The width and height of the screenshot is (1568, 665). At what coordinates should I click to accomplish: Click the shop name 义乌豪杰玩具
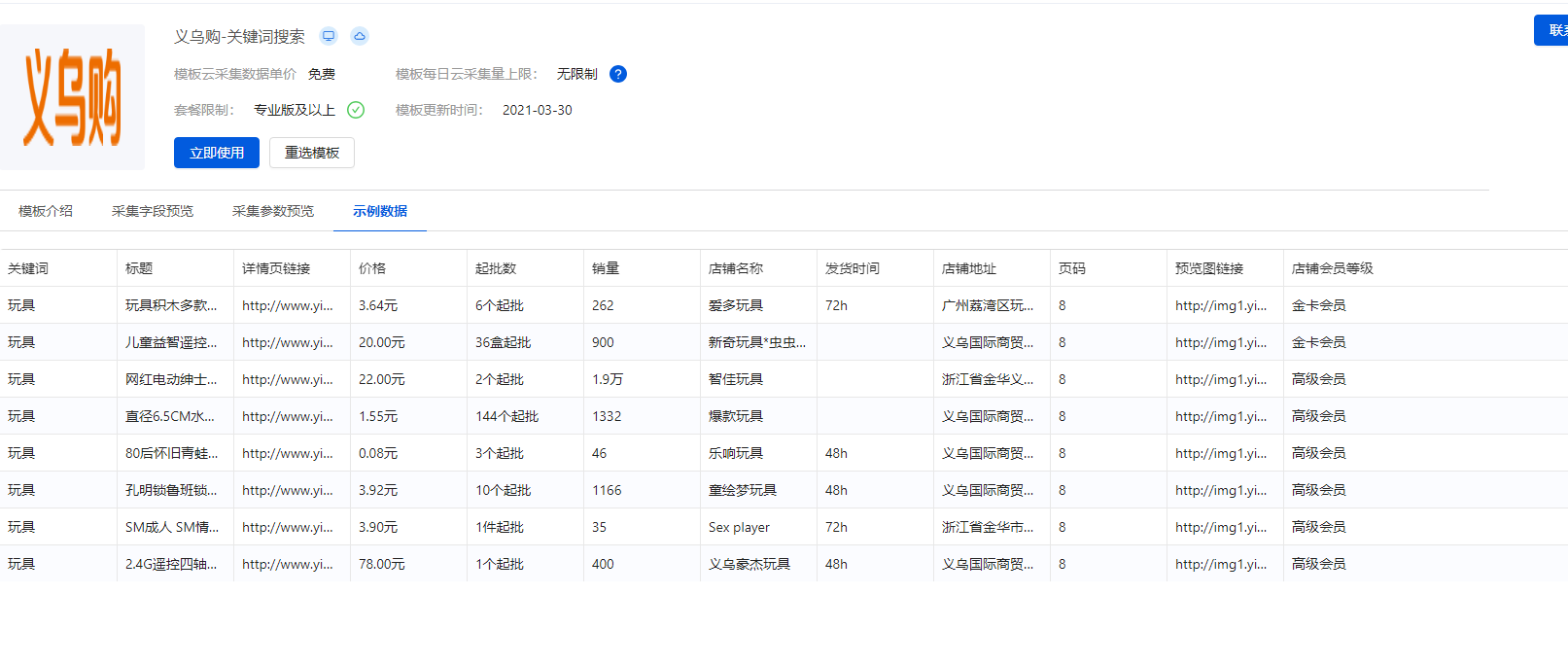pos(749,564)
